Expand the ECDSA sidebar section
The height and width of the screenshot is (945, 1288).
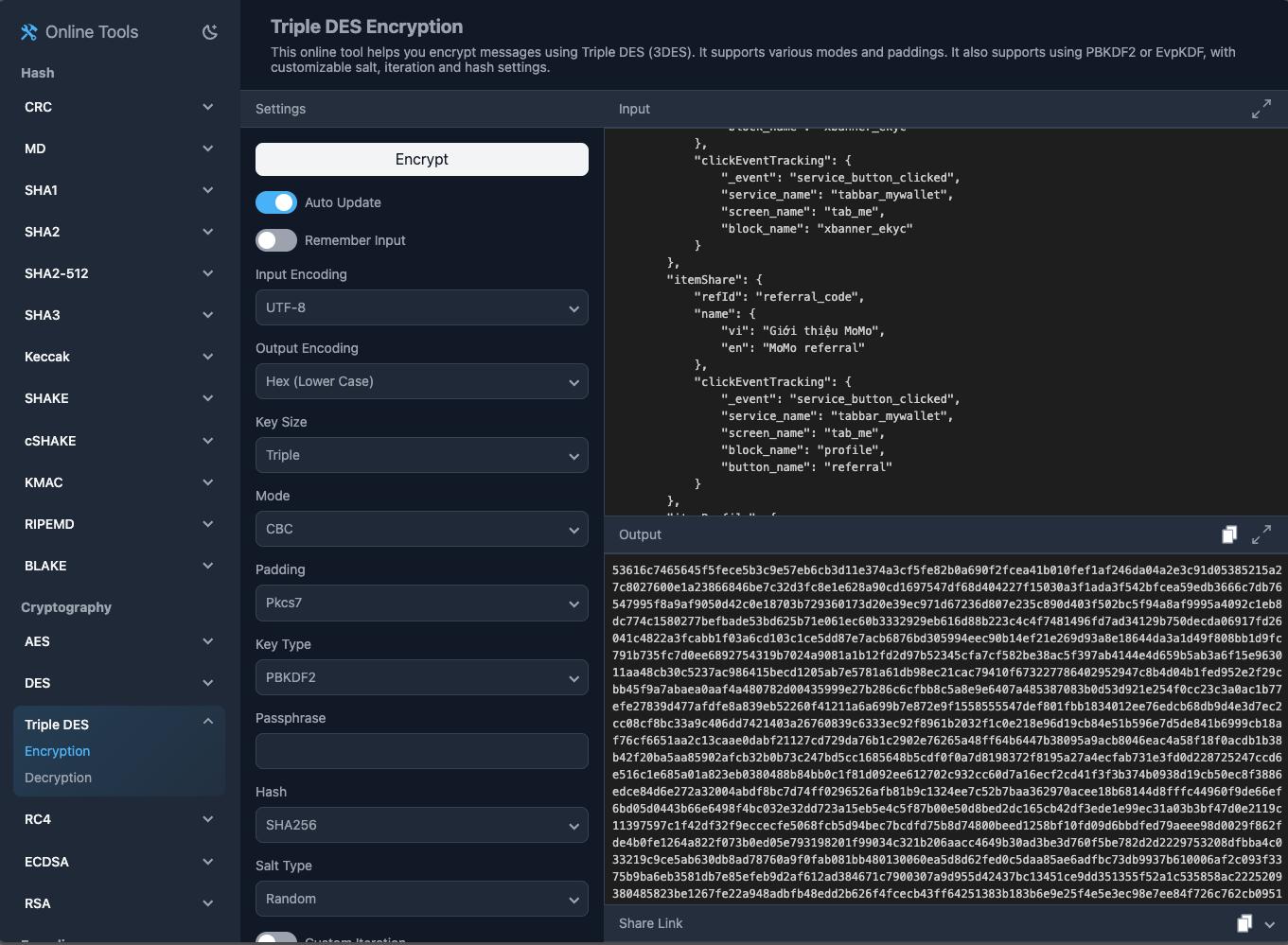pyautogui.click(x=119, y=862)
